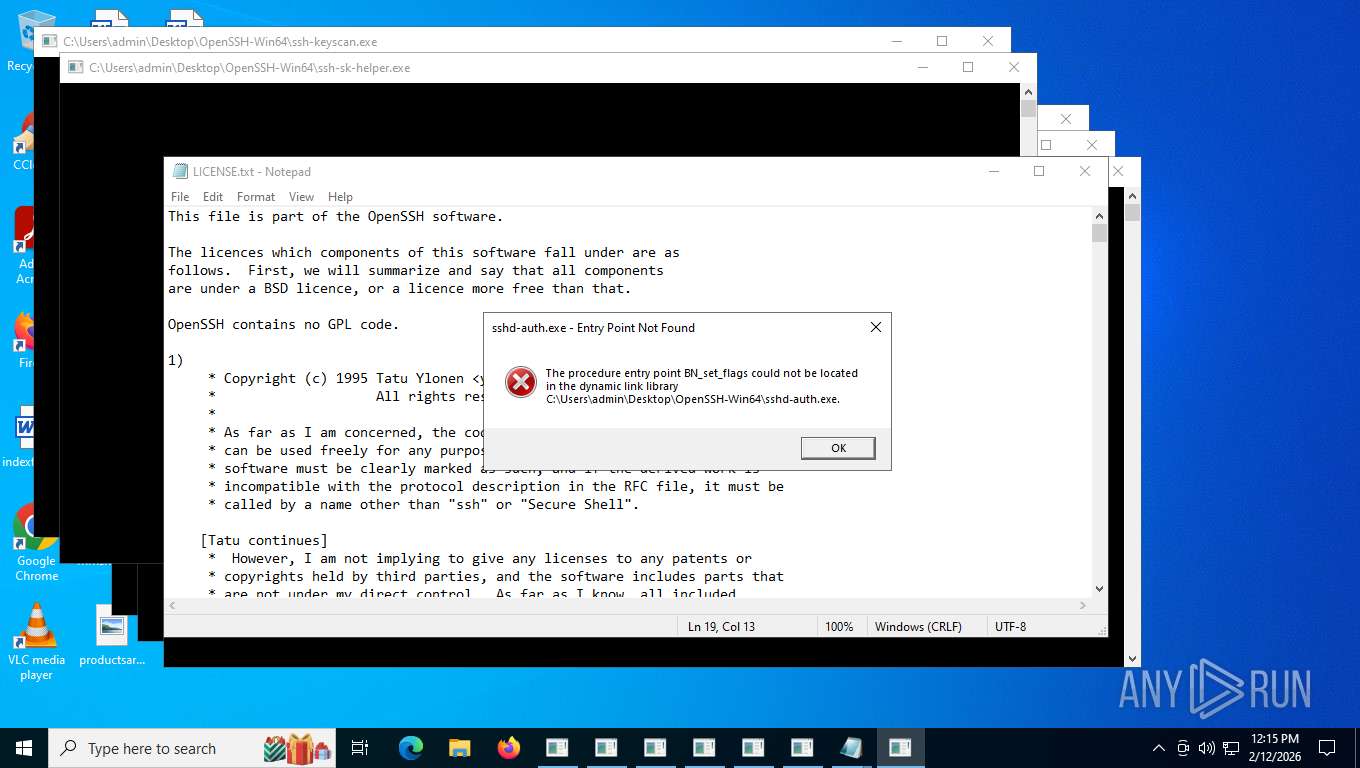This screenshot has height=768, width=1360.
Task: Maximize the LICENSE.txt Notepad window
Action: [x=1039, y=171]
